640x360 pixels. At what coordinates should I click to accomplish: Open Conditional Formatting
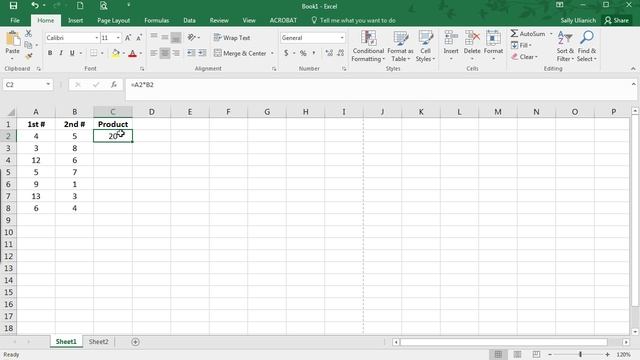click(368, 46)
